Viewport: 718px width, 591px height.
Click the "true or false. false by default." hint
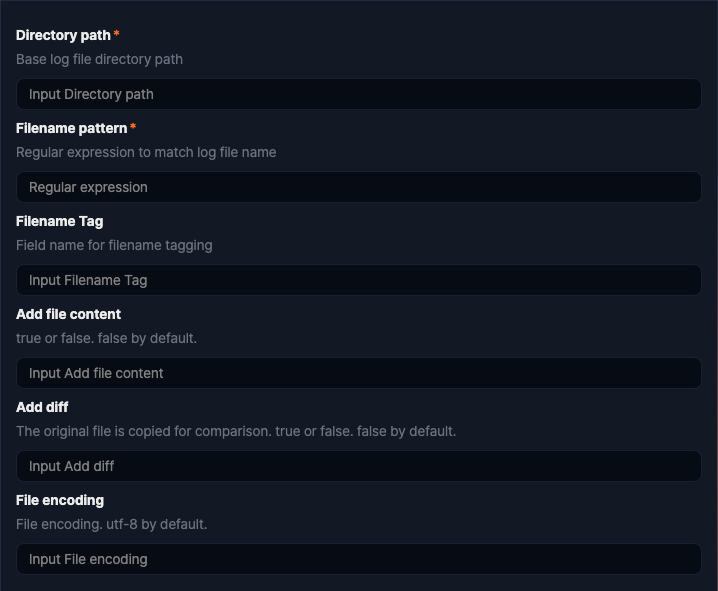click(x=106, y=338)
